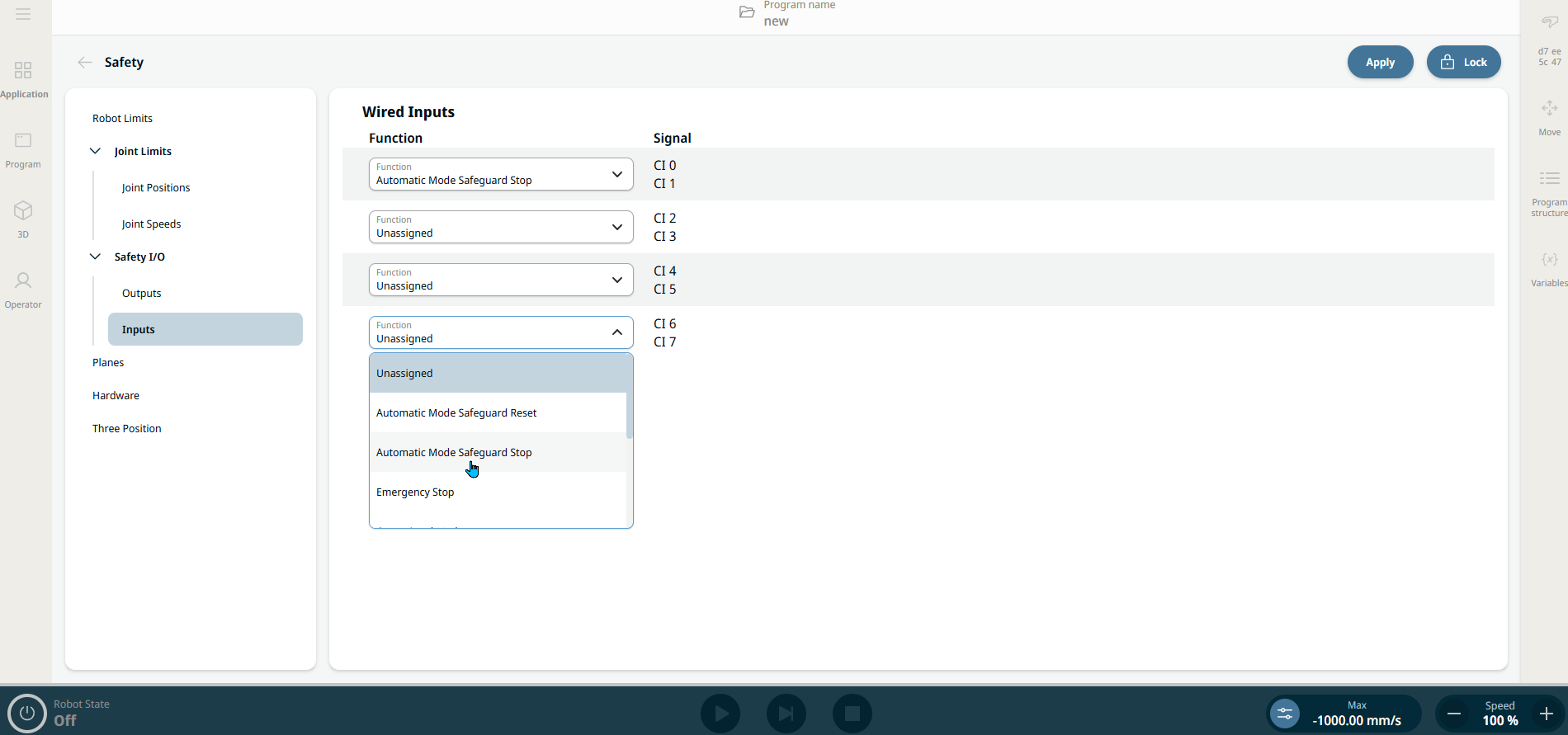Open the Move panel icon
Screen dimensions: 1568x735
pos(1549,109)
